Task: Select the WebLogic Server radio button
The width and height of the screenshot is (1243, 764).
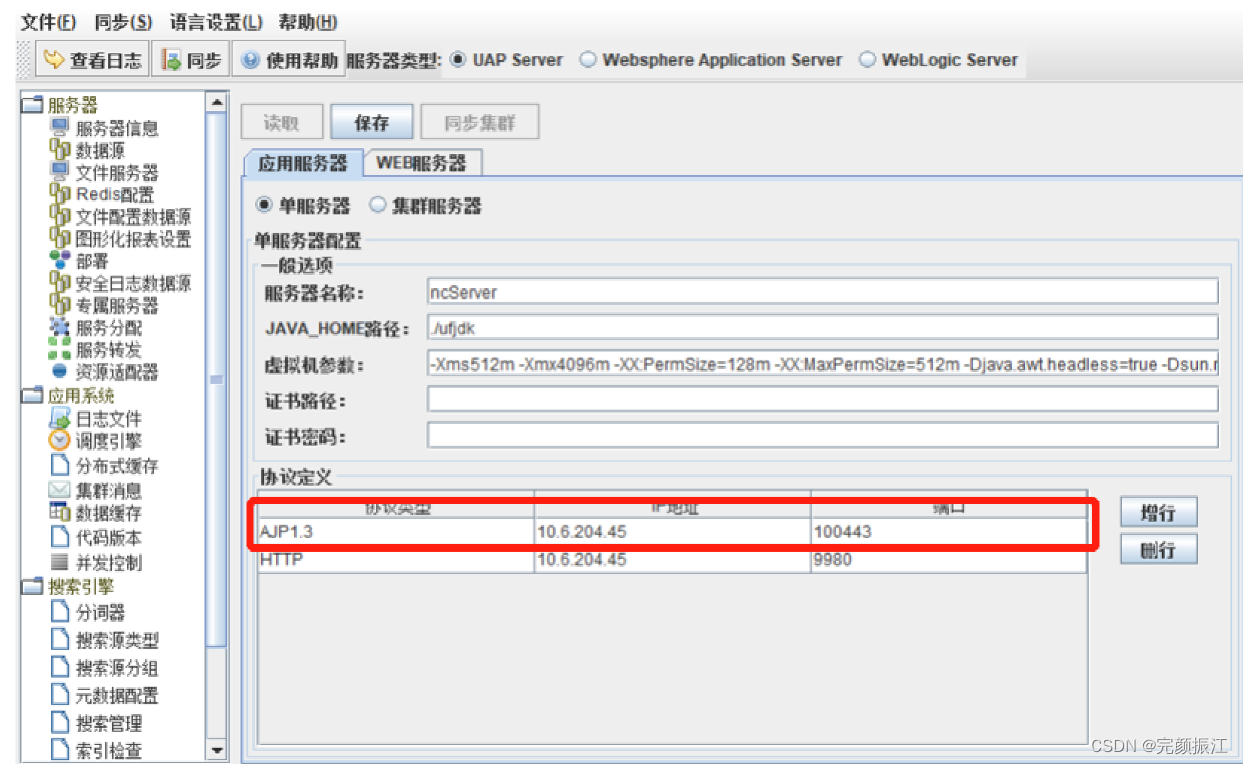Action: (869, 60)
